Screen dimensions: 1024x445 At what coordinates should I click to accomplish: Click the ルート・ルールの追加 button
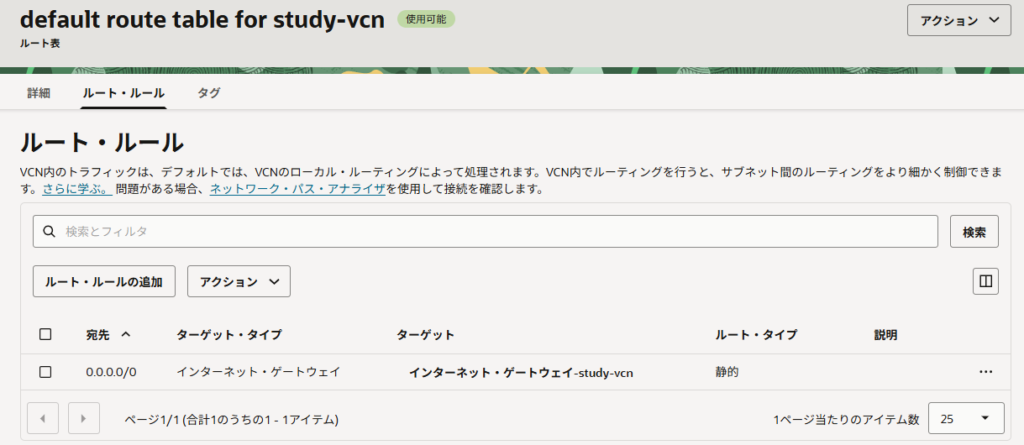tap(104, 281)
